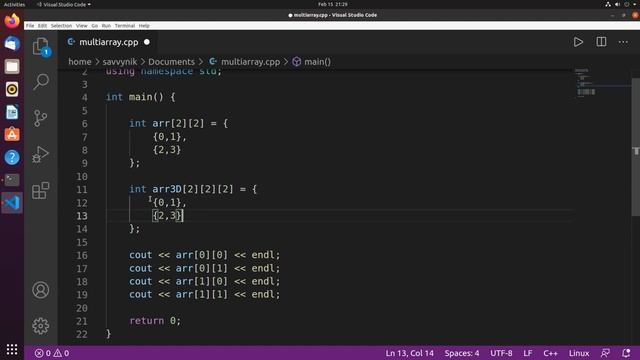
Task: Open the Go menu
Action: pos(95,26)
